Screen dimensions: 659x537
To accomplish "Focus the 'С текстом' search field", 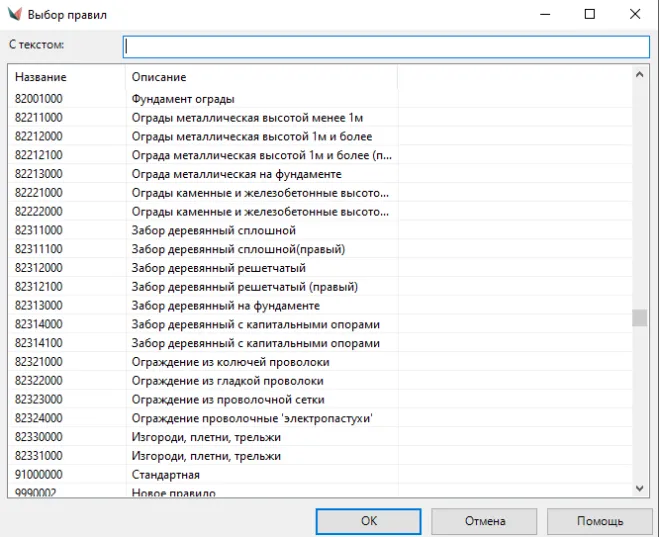I will coord(386,47).
